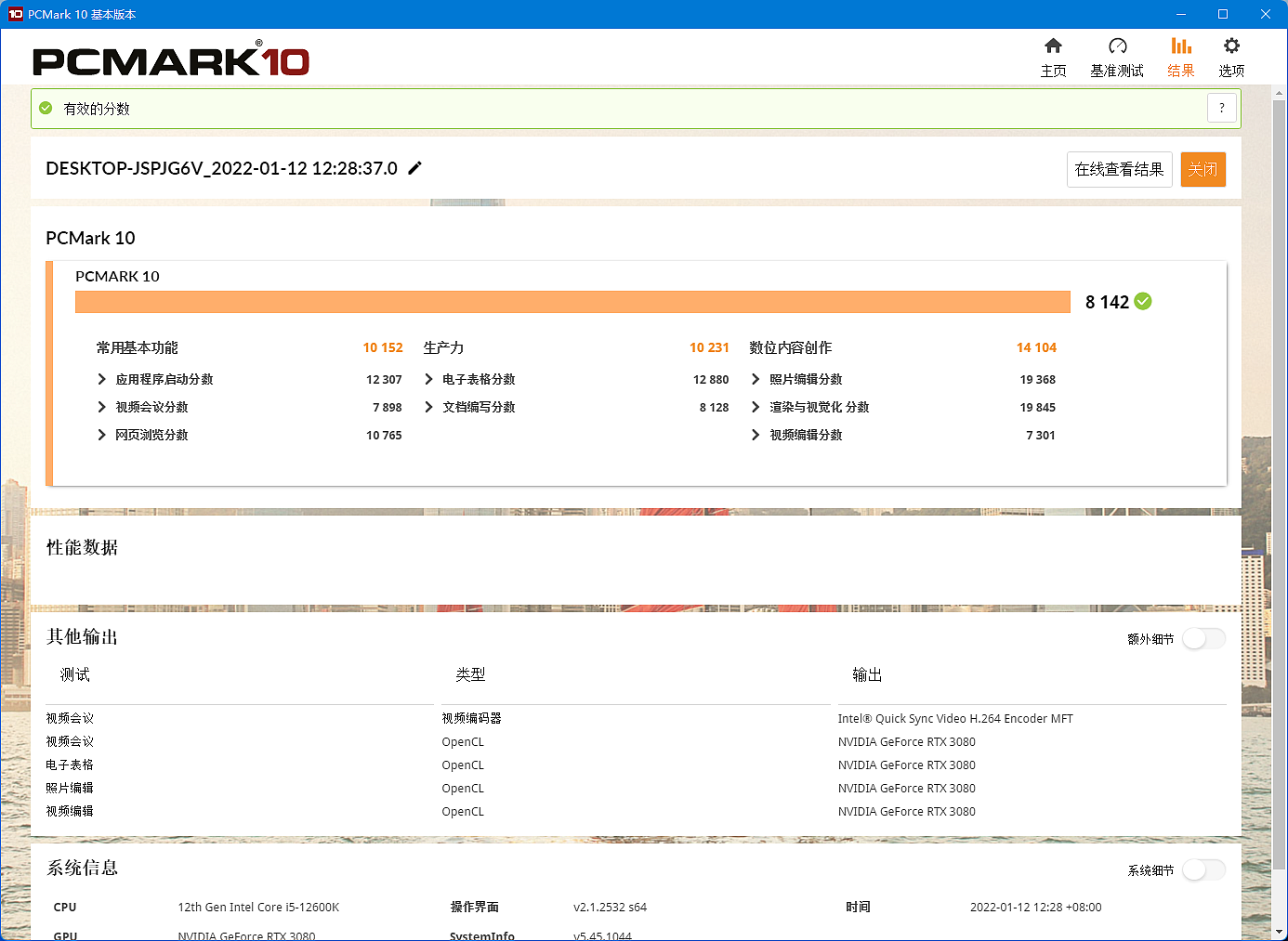
Task: Click the time value 2022-01-12 12:28 +08:00
Action: (x=1035, y=907)
